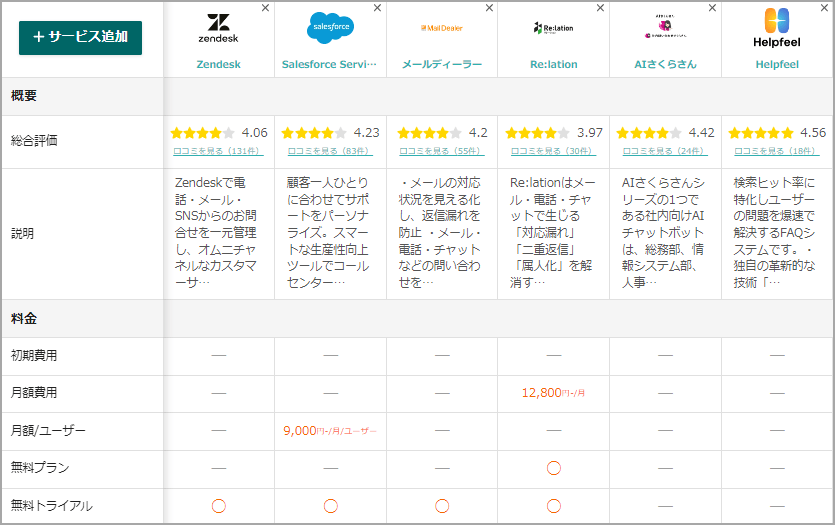Open Helpfeel reviews link (18件)

tap(777, 151)
